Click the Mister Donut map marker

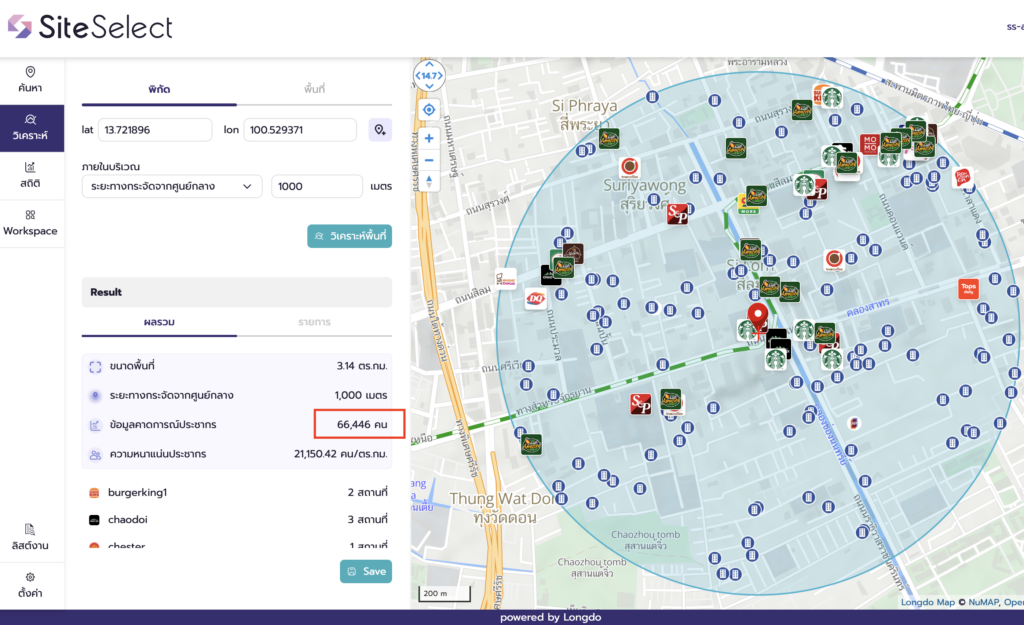pyautogui.click(x=506, y=280)
